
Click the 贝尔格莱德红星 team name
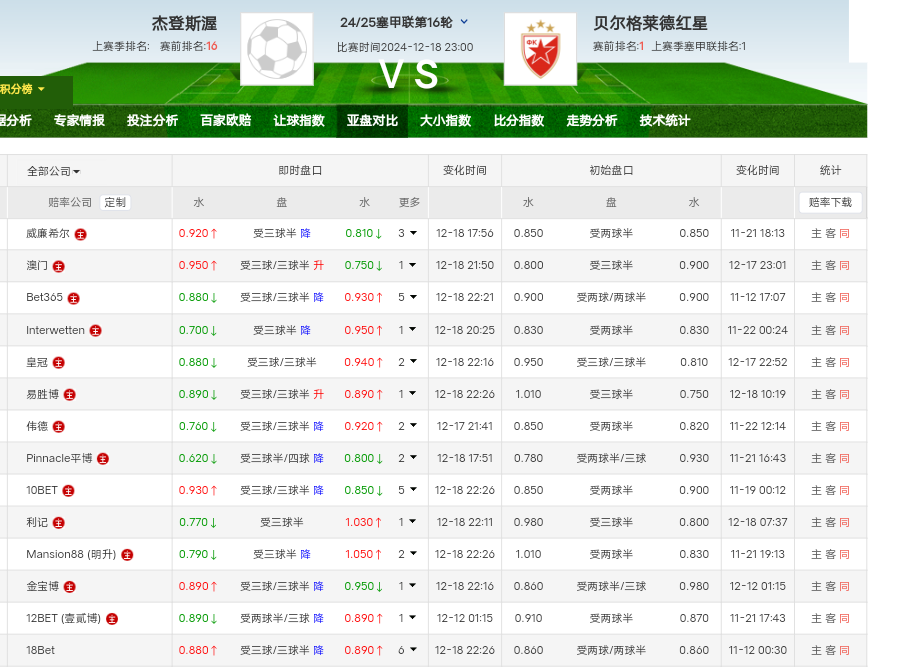click(650, 24)
